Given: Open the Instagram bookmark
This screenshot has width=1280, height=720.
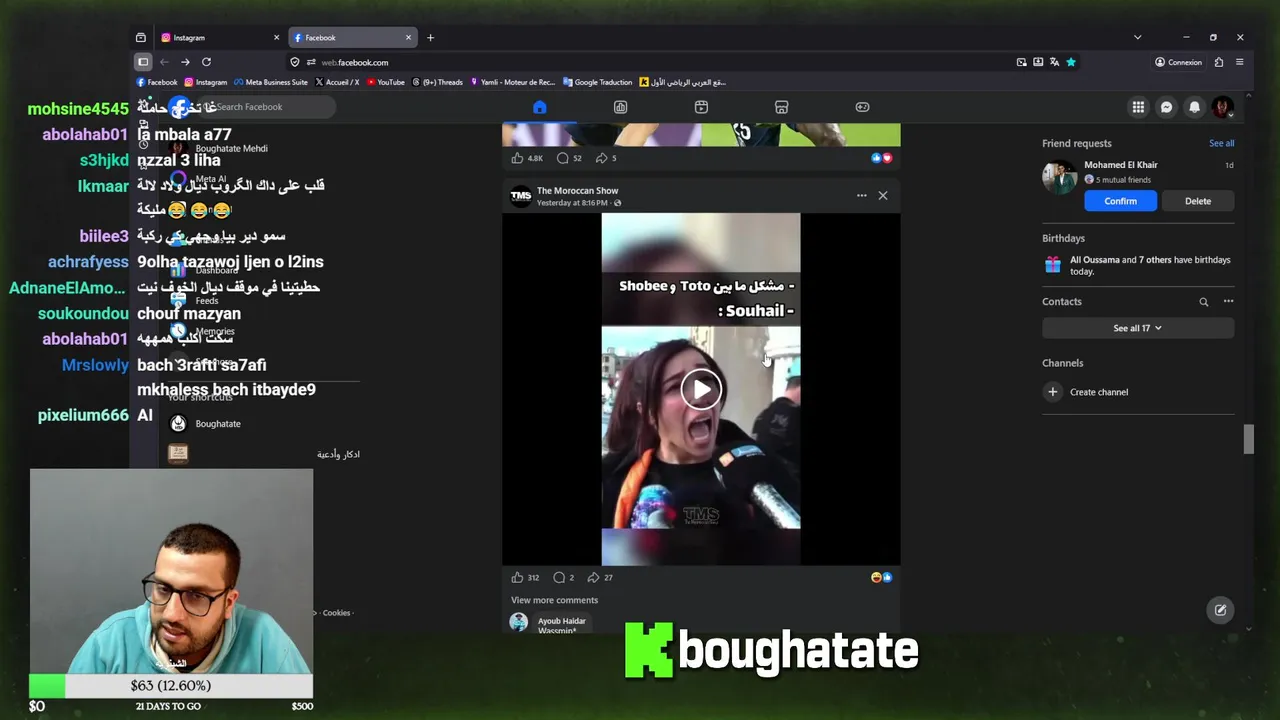Looking at the screenshot, I should (206, 82).
